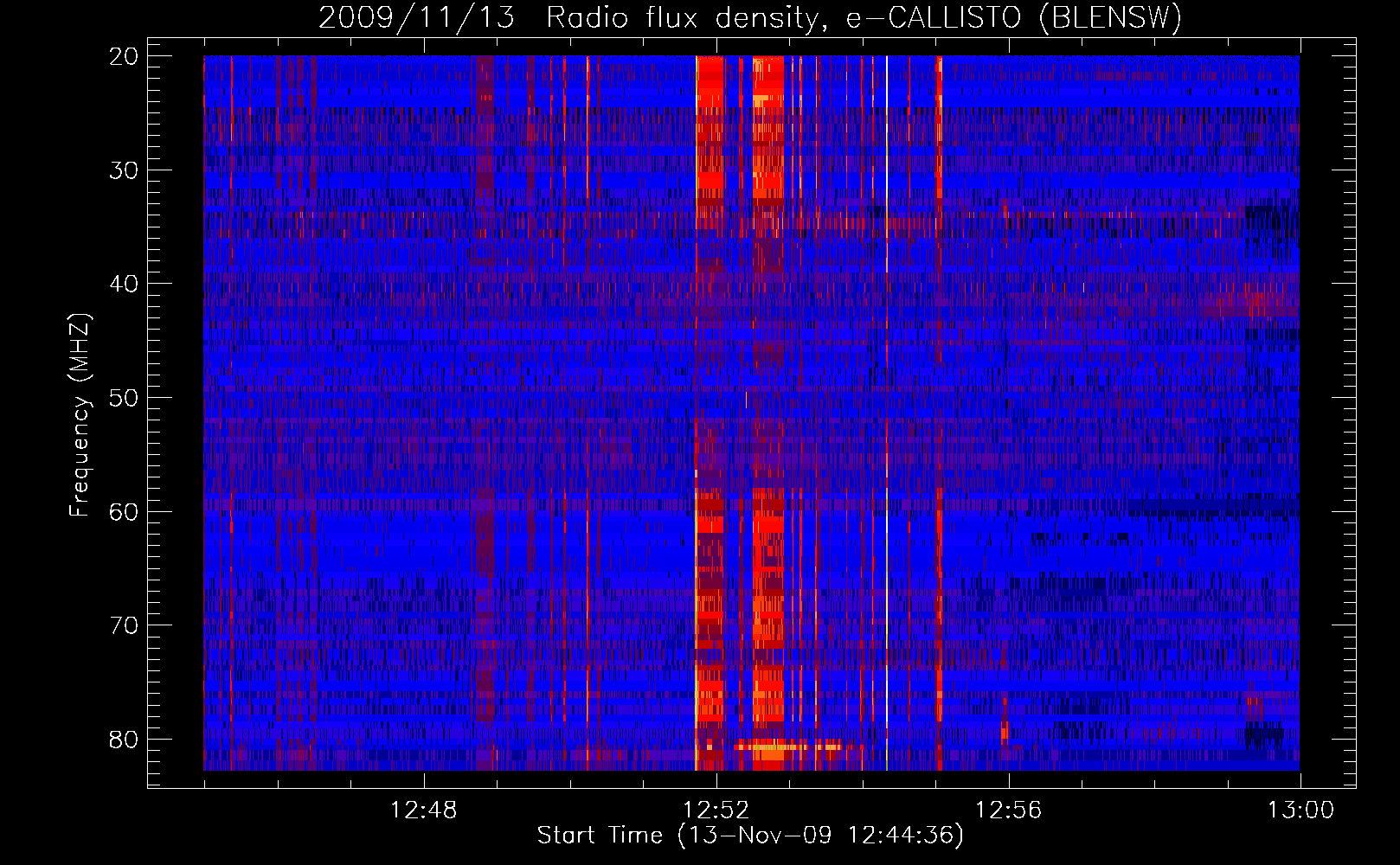Click the "Frequency (MHZ)" axis label
Screen dimensions: 1400x865
[x=80, y=415]
